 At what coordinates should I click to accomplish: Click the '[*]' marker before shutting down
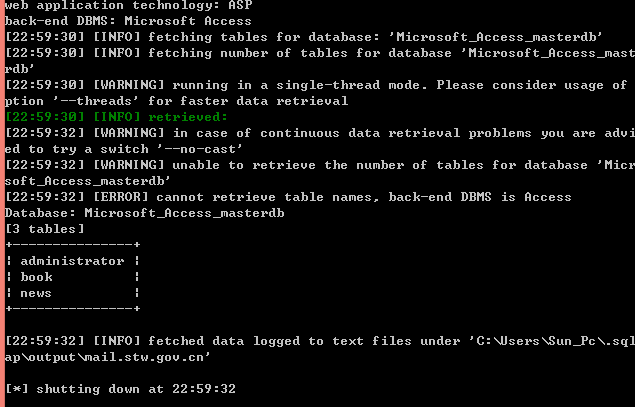click(17, 389)
